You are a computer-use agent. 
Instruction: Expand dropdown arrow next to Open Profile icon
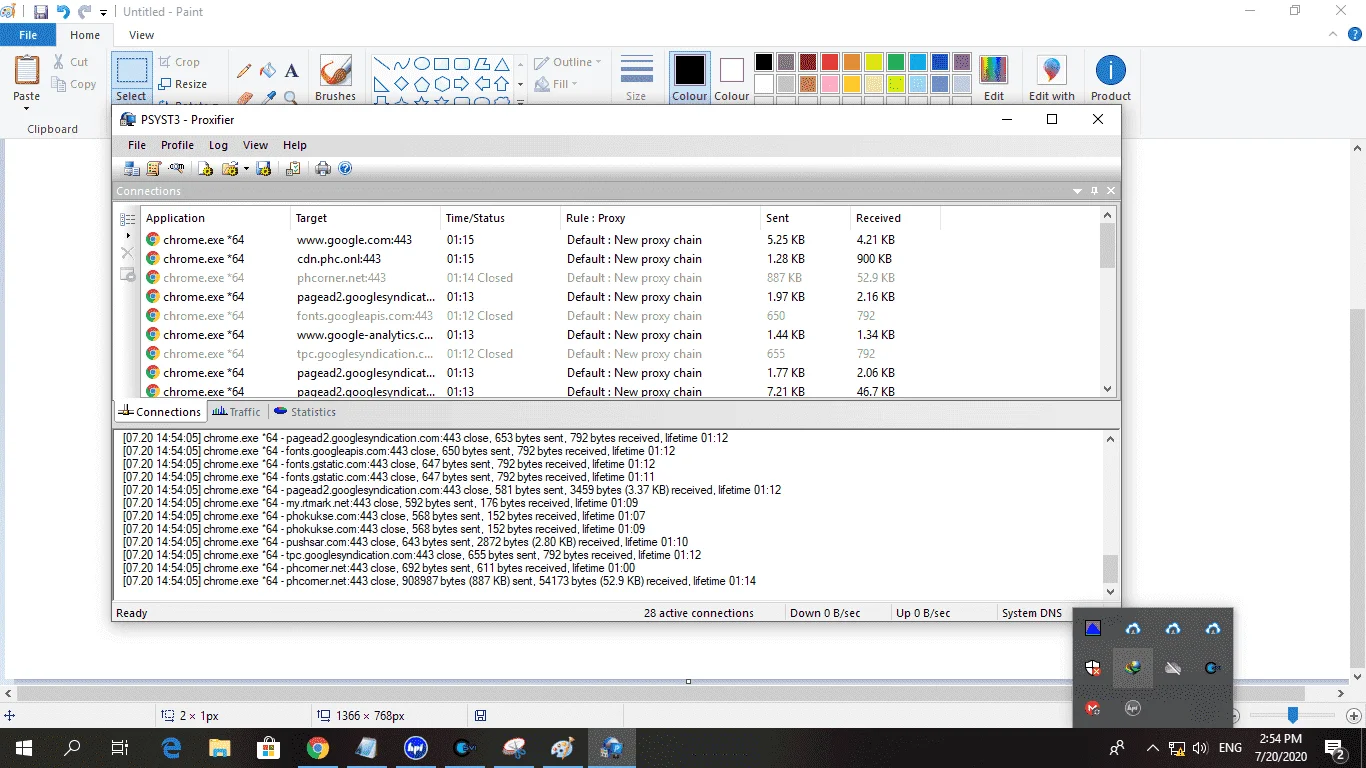[246, 169]
